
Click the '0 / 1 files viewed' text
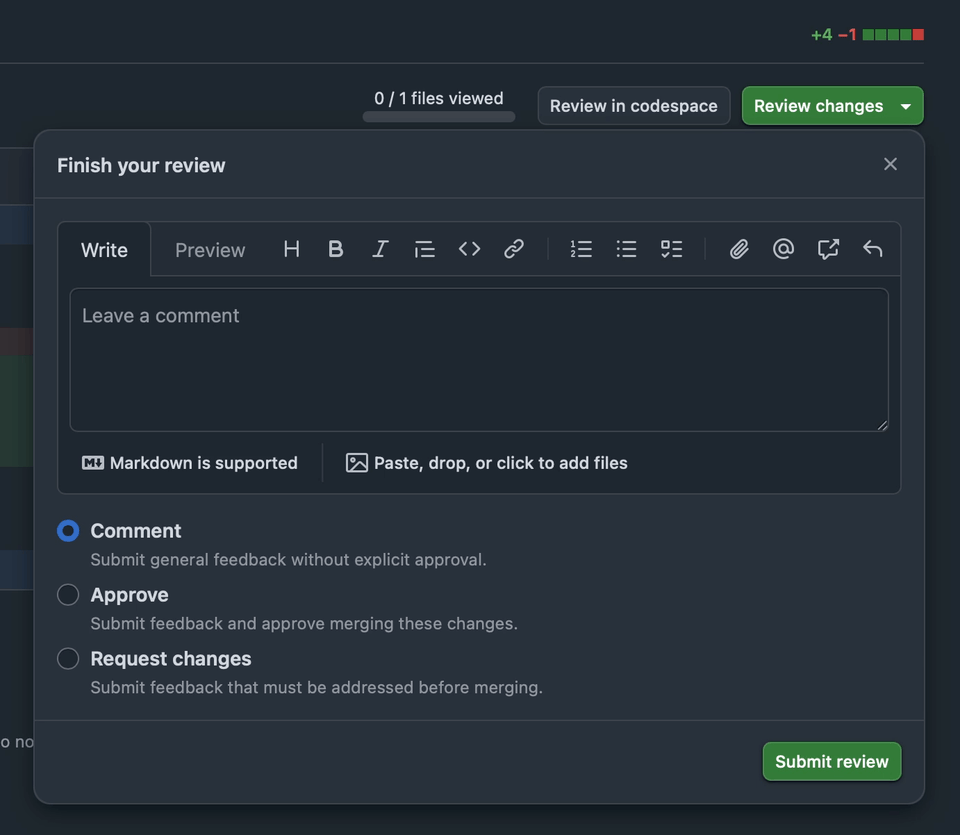(438, 99)
